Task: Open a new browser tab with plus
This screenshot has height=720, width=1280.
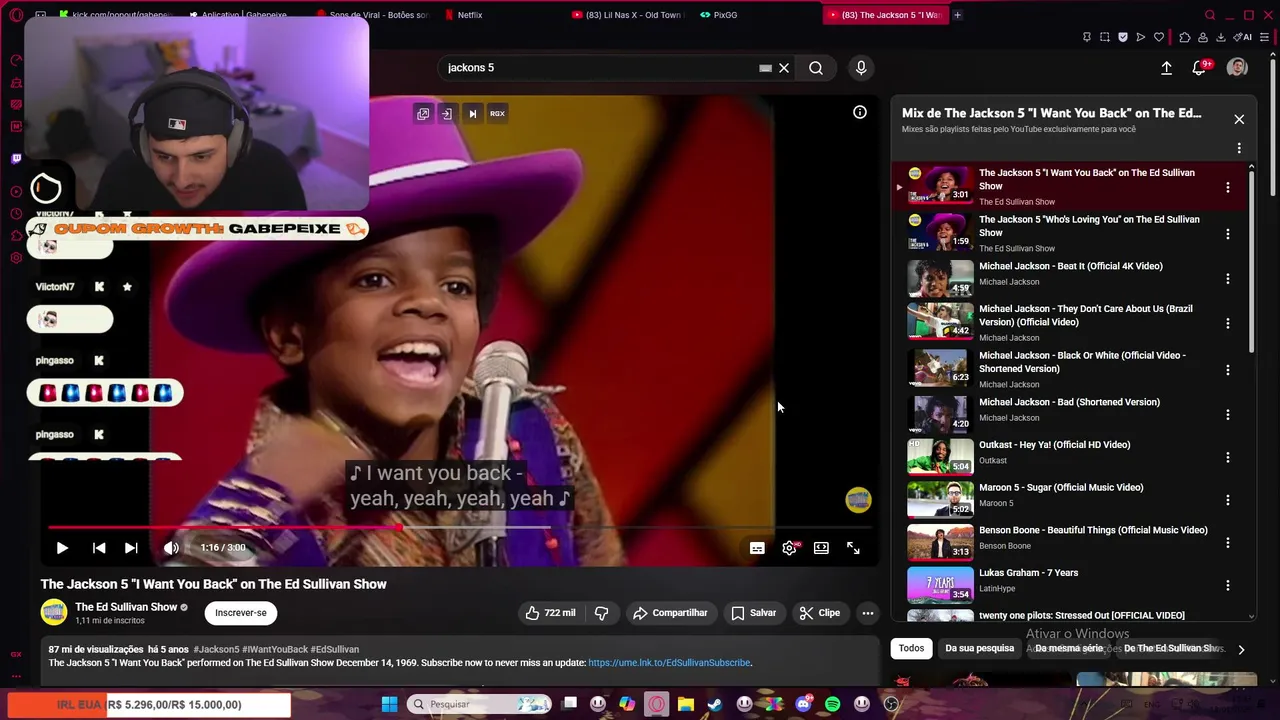Action: [x=957, y=15]
